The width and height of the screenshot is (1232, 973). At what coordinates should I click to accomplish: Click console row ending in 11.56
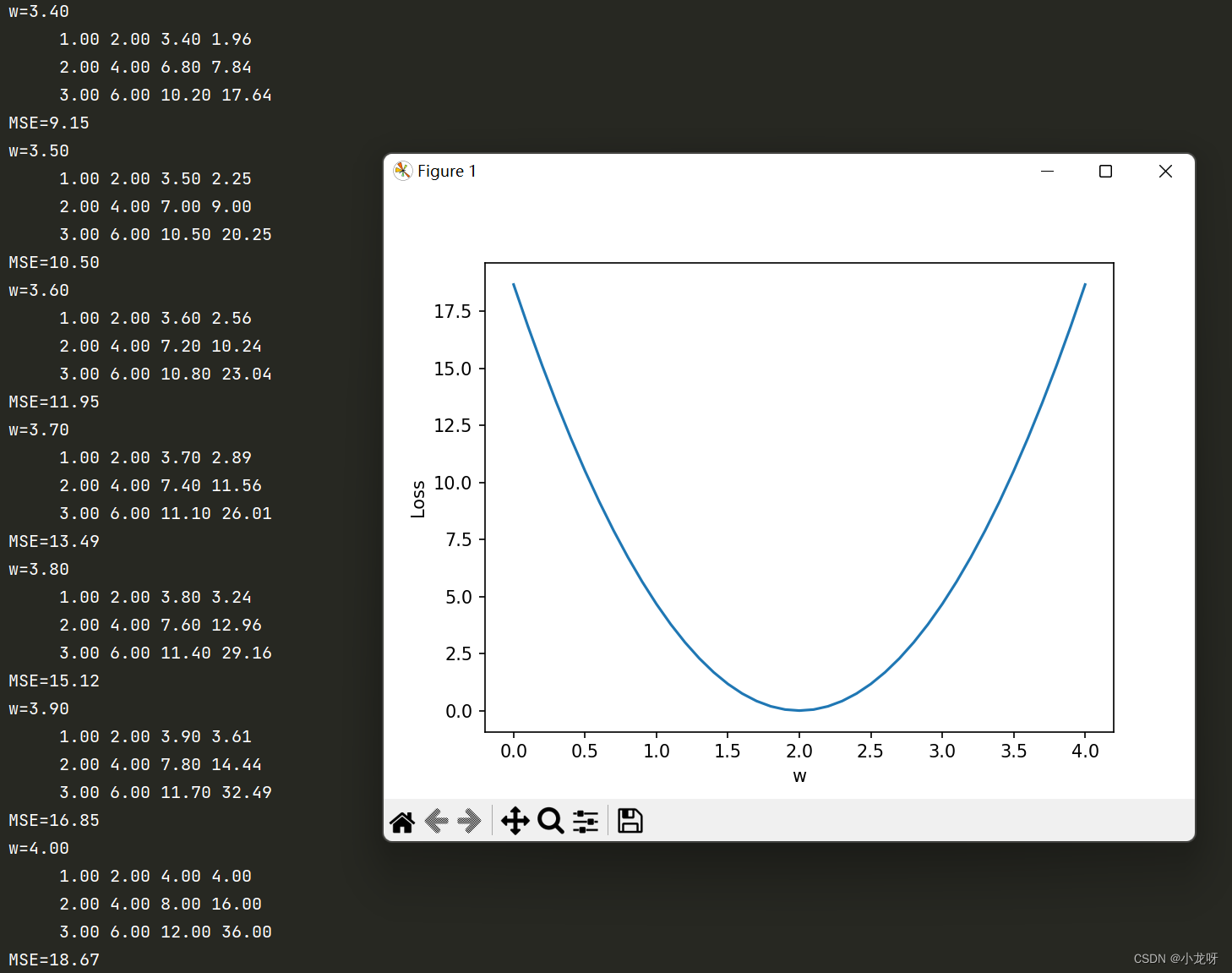tap(161, 486)
